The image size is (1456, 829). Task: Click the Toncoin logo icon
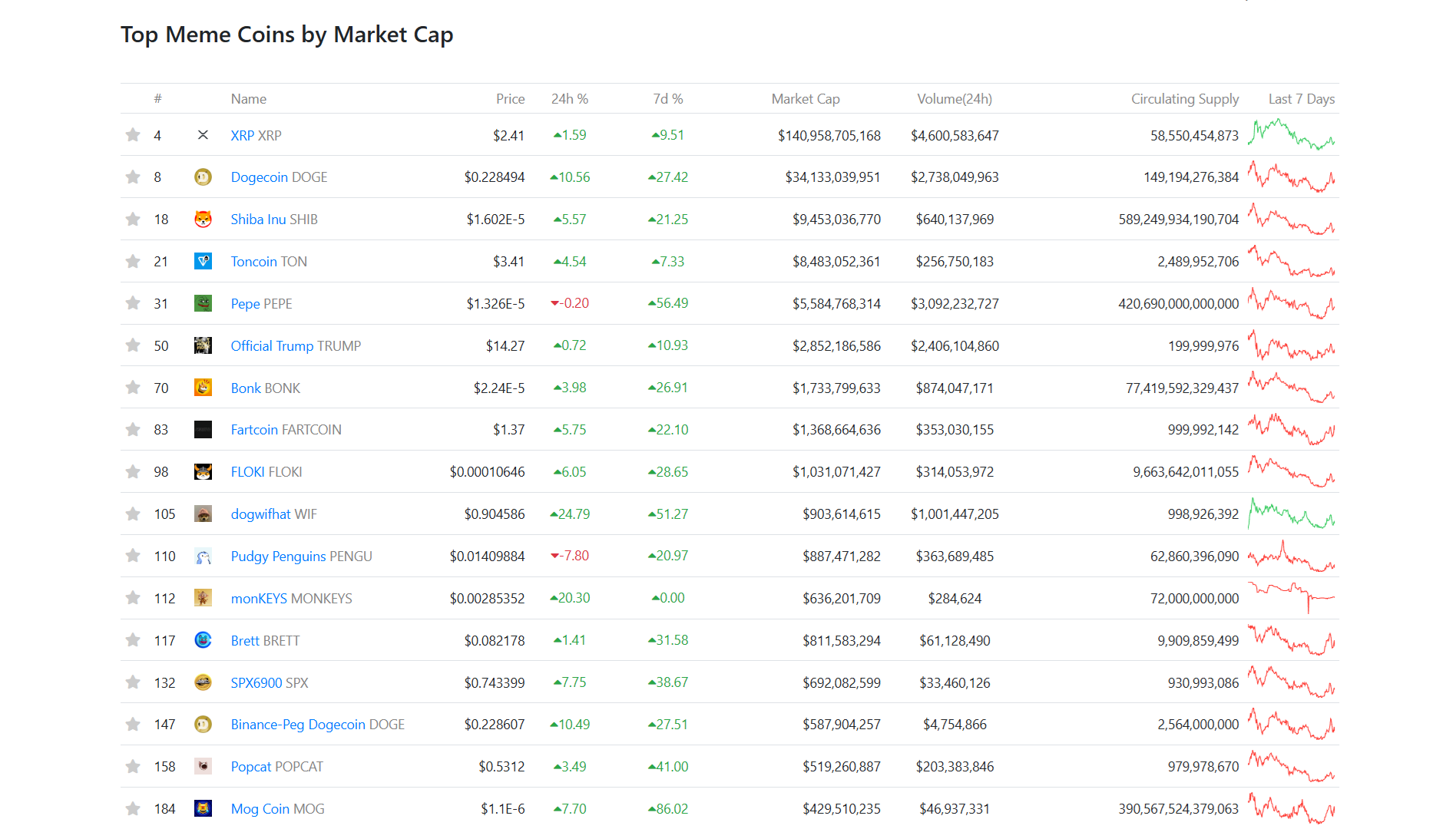click(203, 262)
